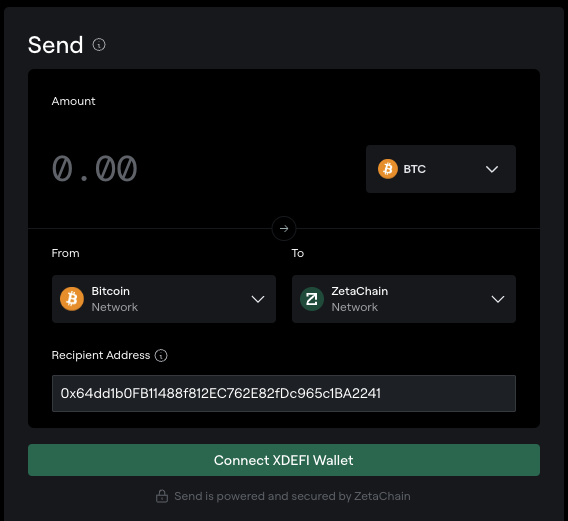The width and height of the screenshot is (568, 521).
Task: Click the green ZetaChain logo icon
Action: click(x=312, y=299)
